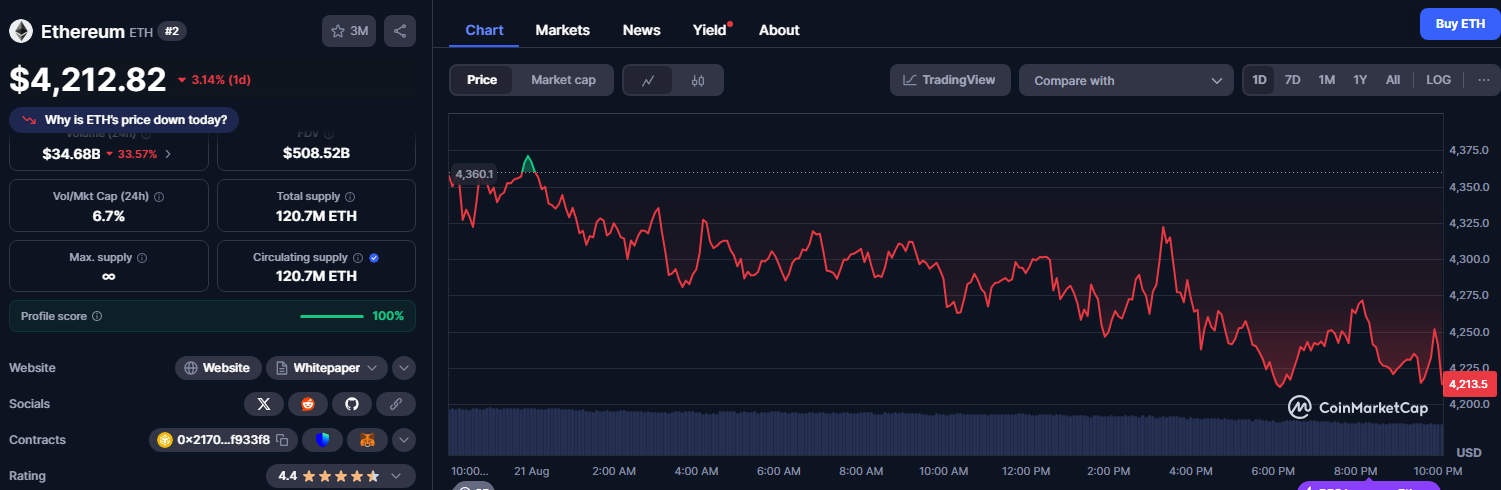Click the Ethereum logo icon
Image resolution: width=1501 pixels, height=490 pixels.
tap(21, 32)
